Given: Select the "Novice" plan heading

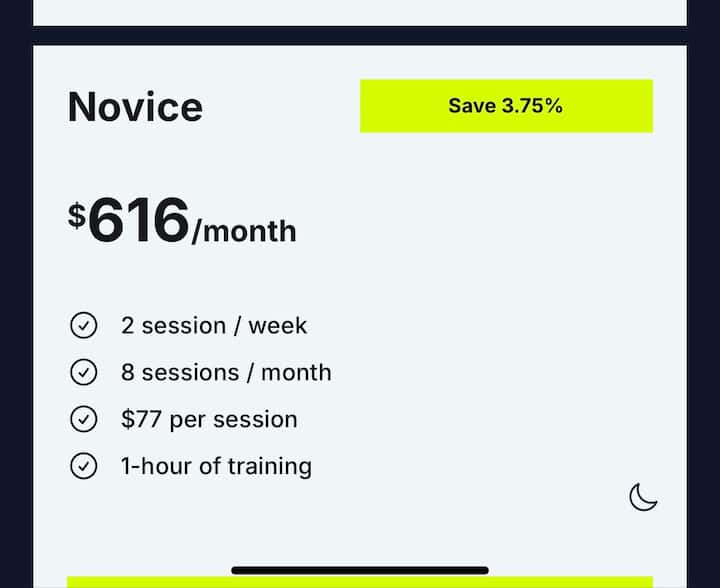Looking at the screenshot, I should click(135, 107).
